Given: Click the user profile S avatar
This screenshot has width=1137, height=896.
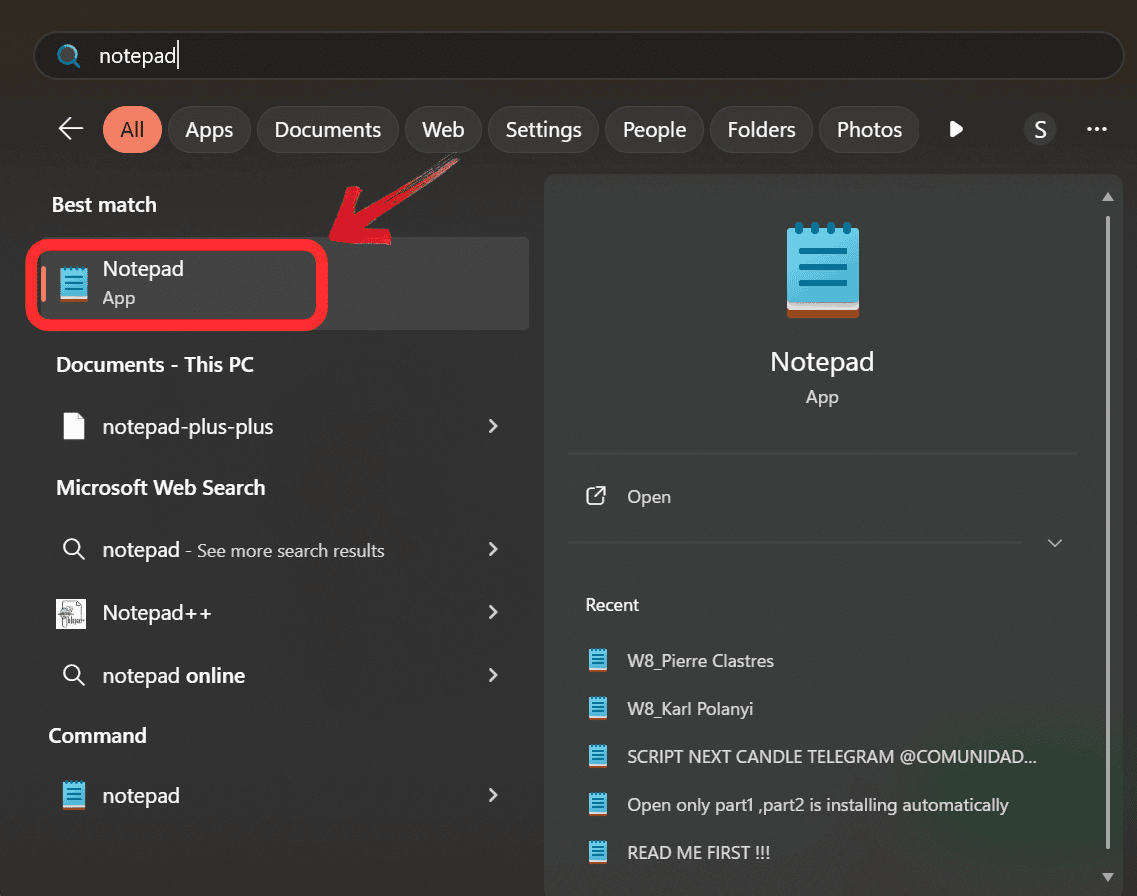Looking at the screenshot, I should point(1040,129).
